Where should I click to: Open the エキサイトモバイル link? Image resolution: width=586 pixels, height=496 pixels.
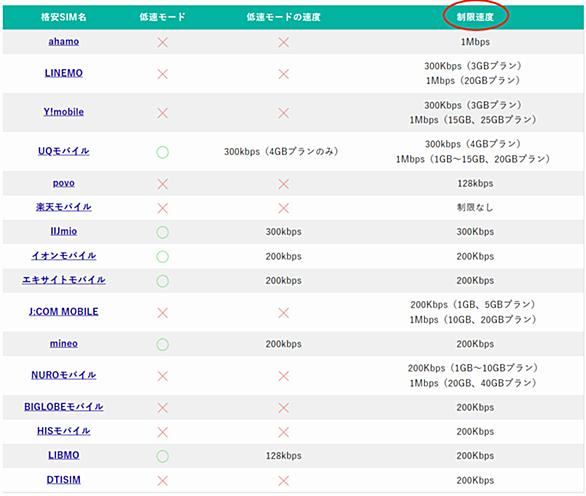[x=64, y=280]
